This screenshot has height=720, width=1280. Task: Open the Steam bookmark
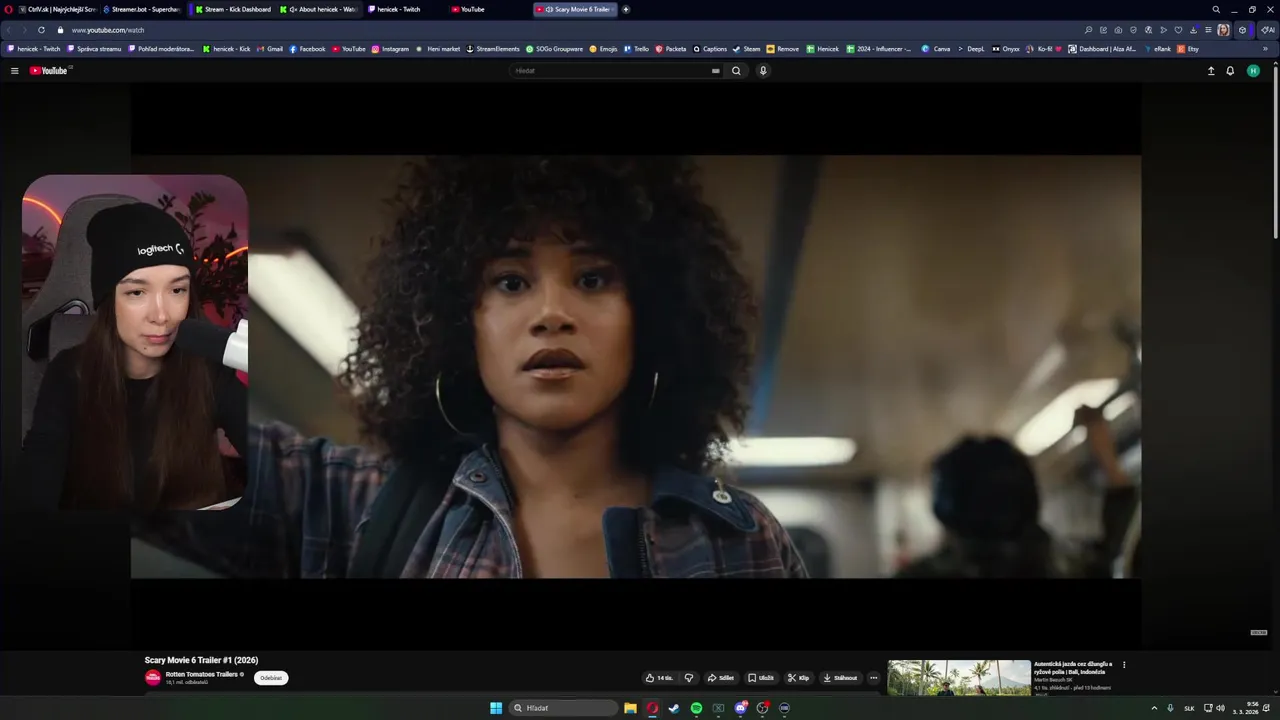[x=747, y=49]
